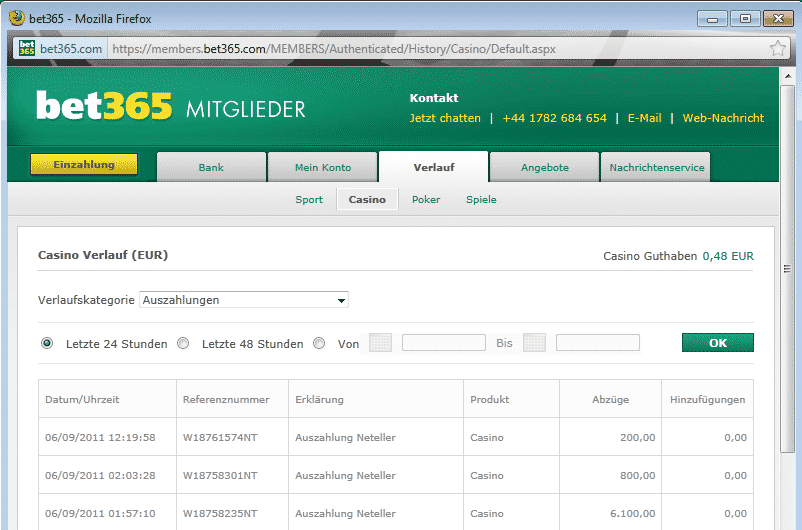Click the 6.100,00 deduction amount
Viewport: 802px width, 530px height.
pyautogui.click(x=633, y=513)
